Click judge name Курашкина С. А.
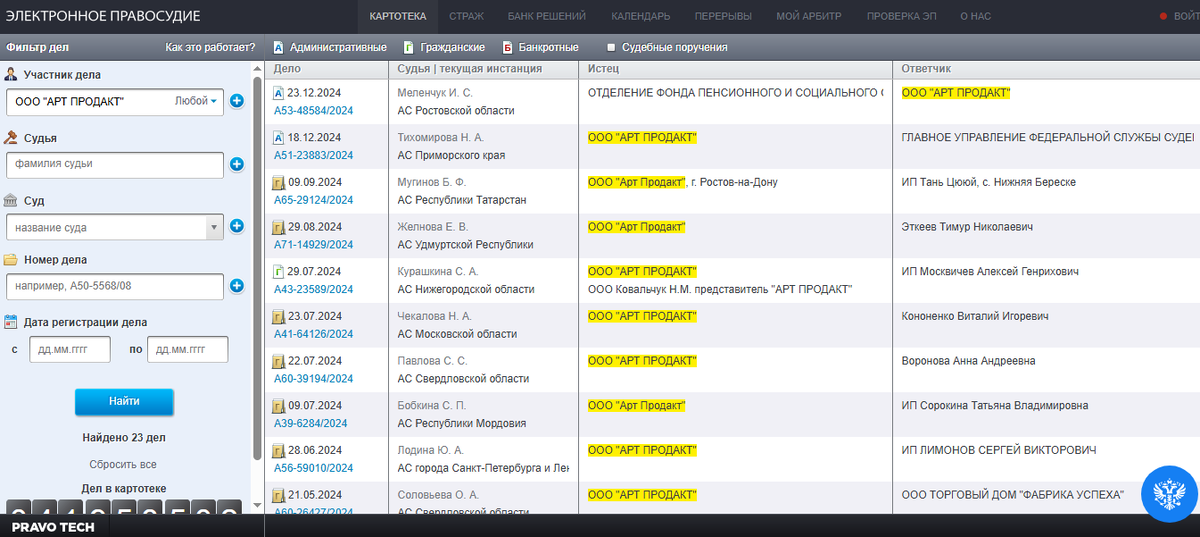Viewport: 1200px width, 537px height. (438, 272)
